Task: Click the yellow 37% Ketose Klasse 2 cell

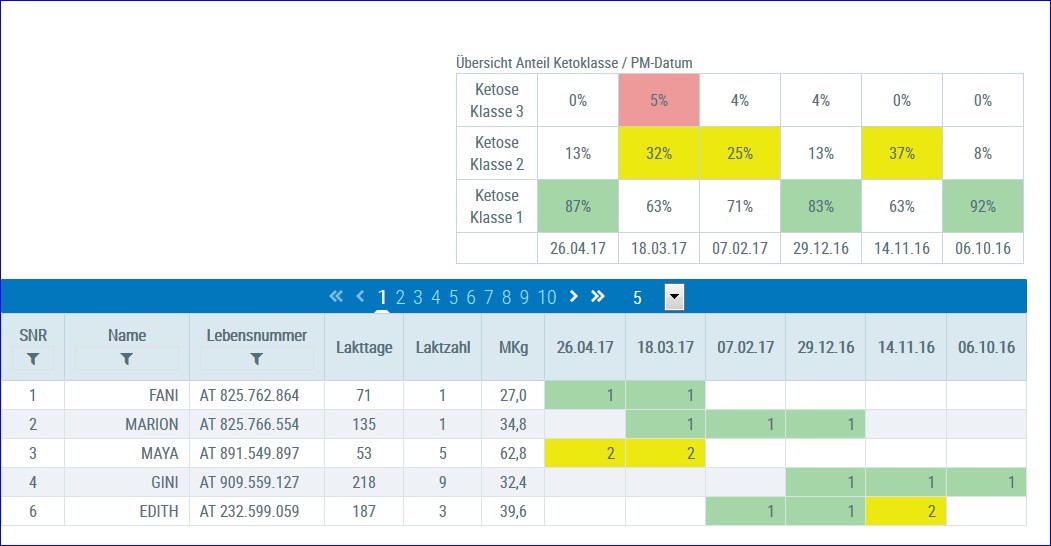Action: 901,153
